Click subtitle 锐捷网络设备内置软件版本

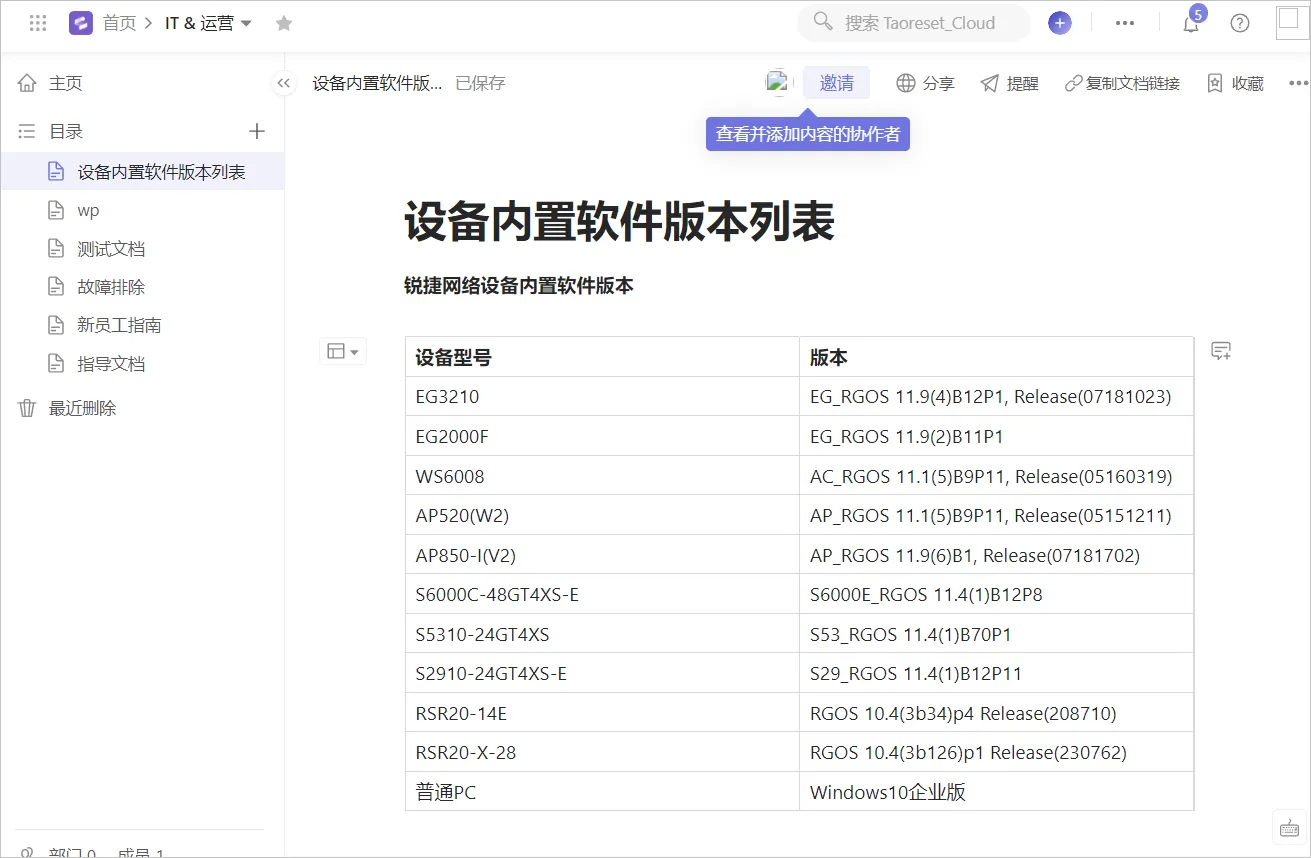519,286
